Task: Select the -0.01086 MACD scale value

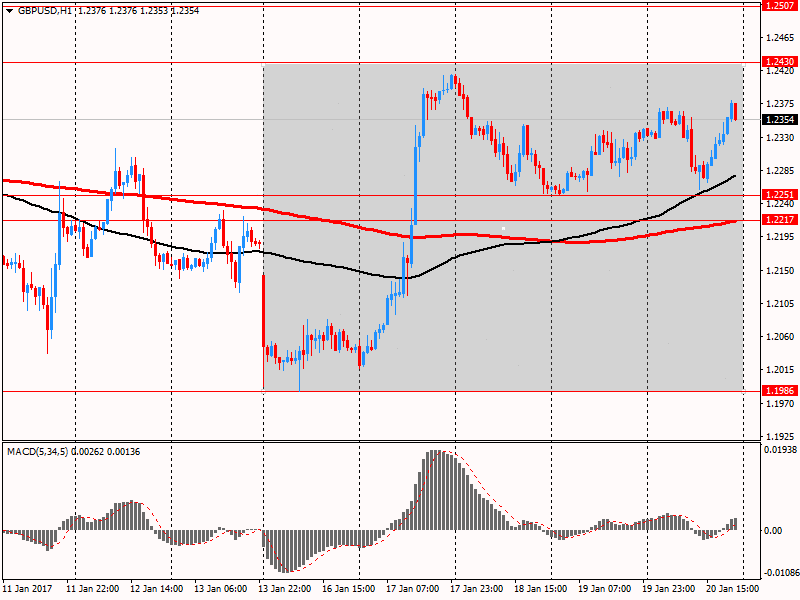Action: pyautogui.click(x=780, y=573)
